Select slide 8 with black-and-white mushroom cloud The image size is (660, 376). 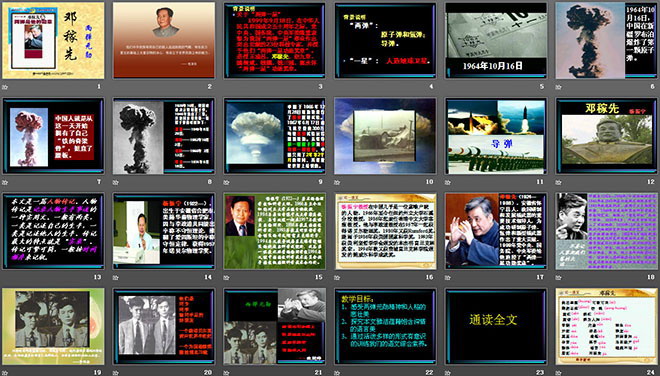[164, 136]
